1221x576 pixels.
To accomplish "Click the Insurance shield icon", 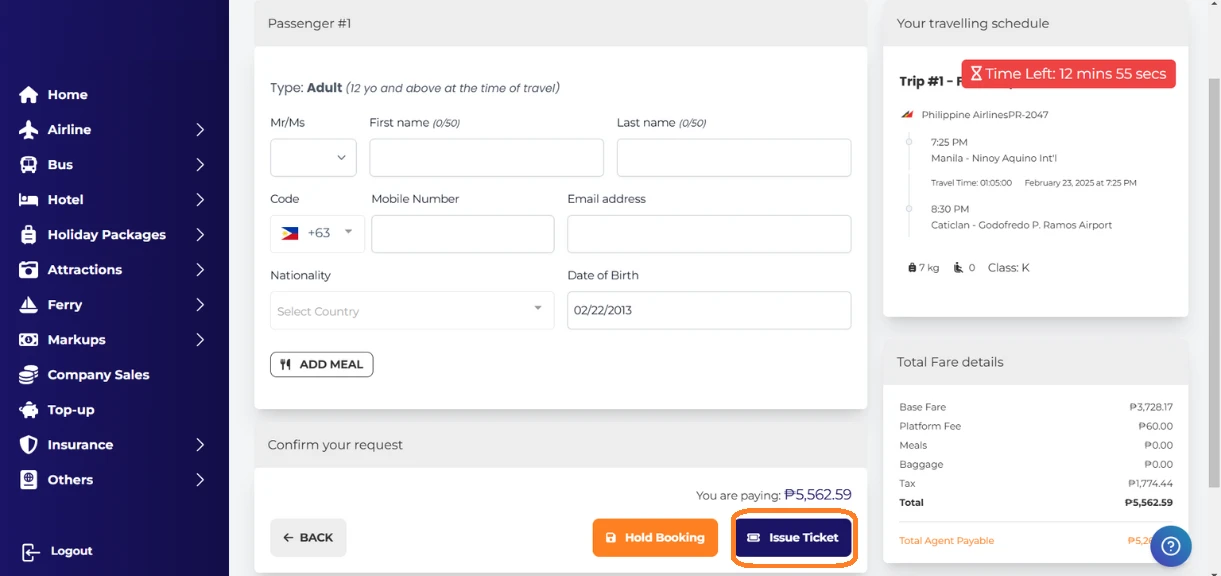I will pyautogui.click(x=29, y=445).
